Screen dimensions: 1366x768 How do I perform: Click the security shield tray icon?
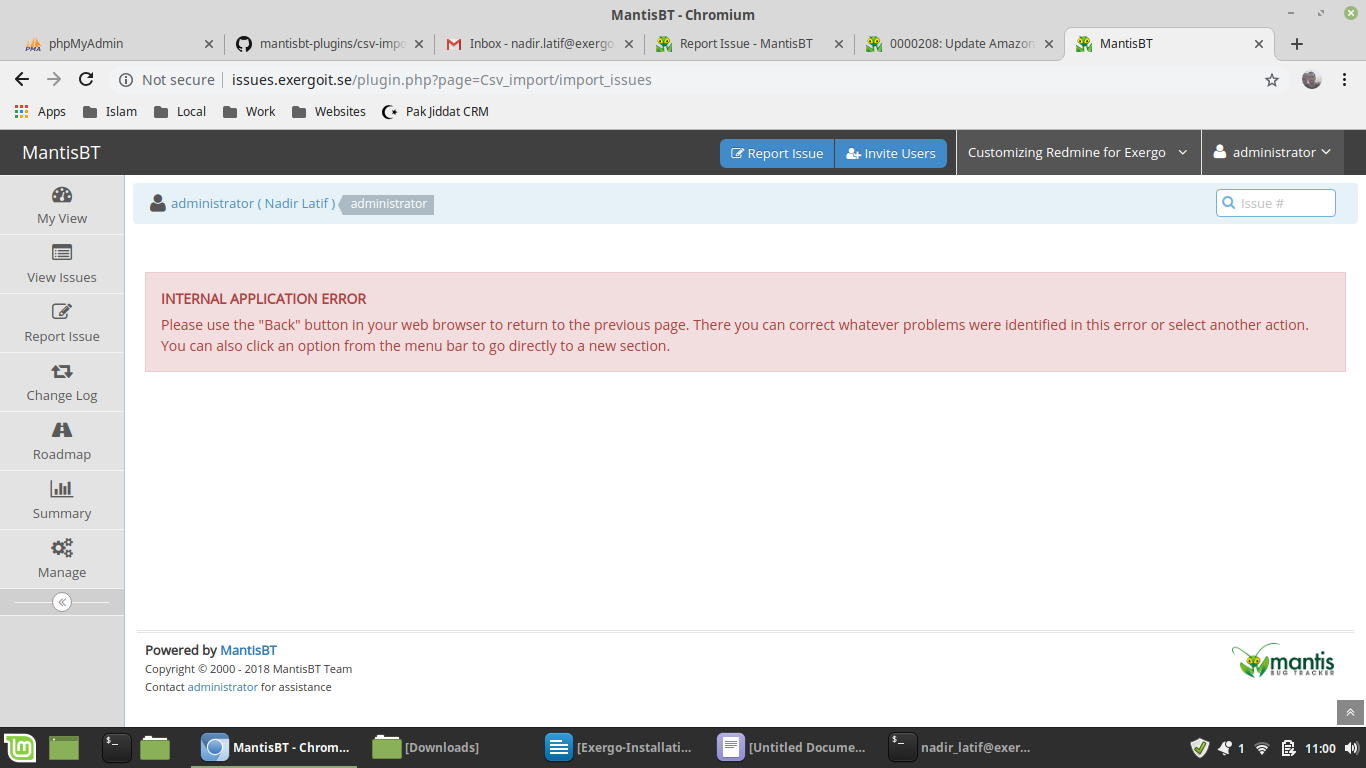click(x=1200, y=747)
